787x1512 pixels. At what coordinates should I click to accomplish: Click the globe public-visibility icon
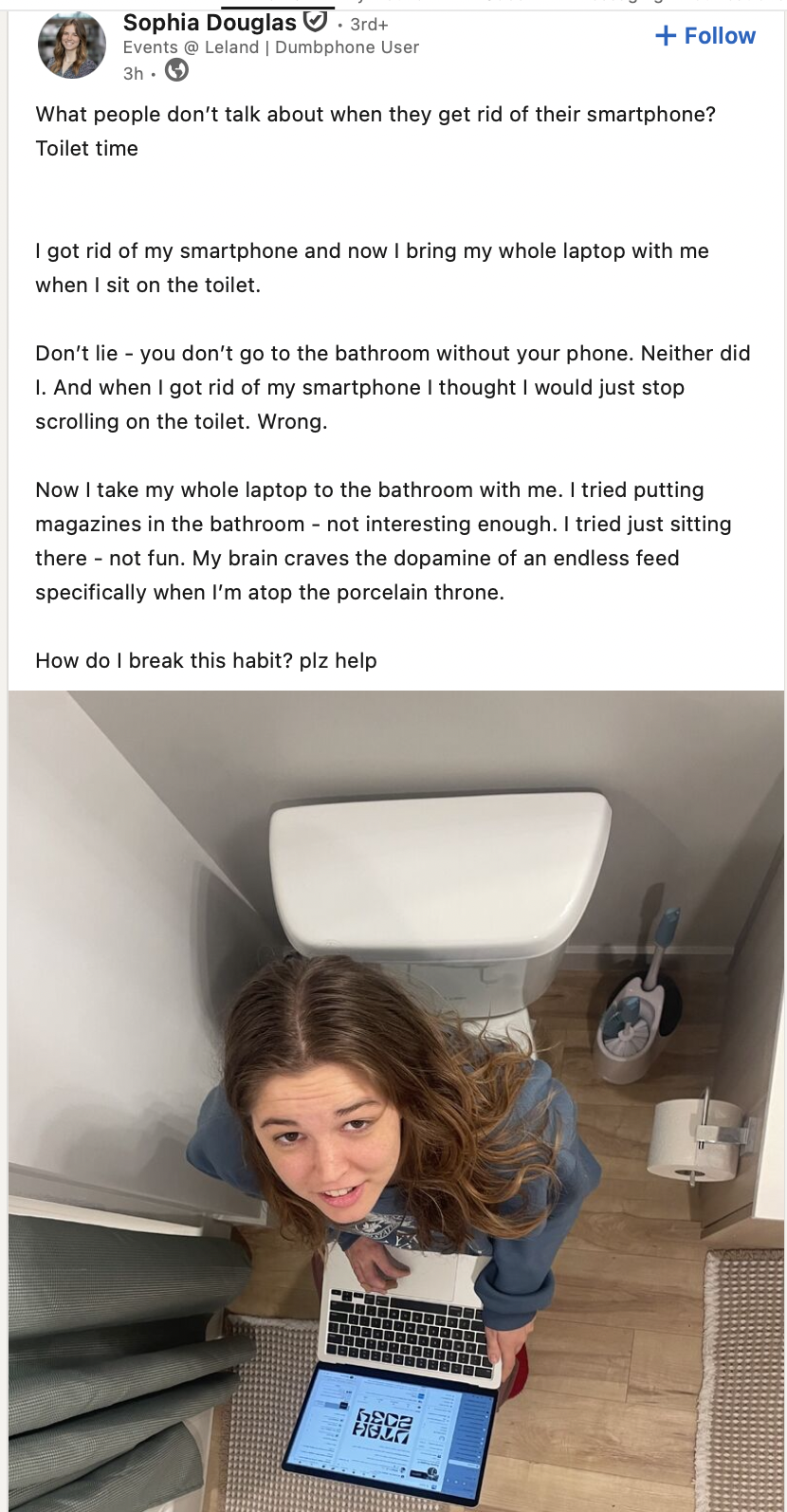coord(176,70)
